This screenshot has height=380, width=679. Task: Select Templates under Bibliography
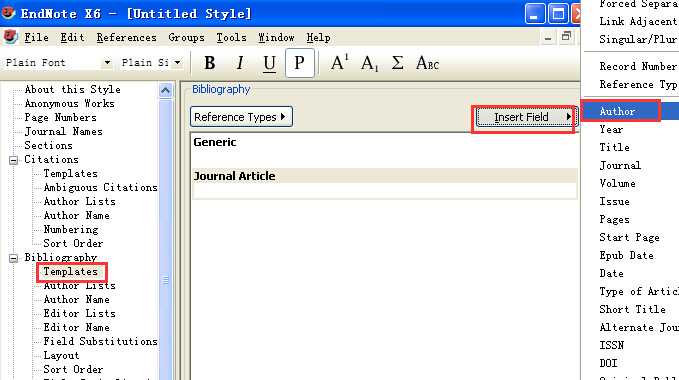(x=71, y=272)
